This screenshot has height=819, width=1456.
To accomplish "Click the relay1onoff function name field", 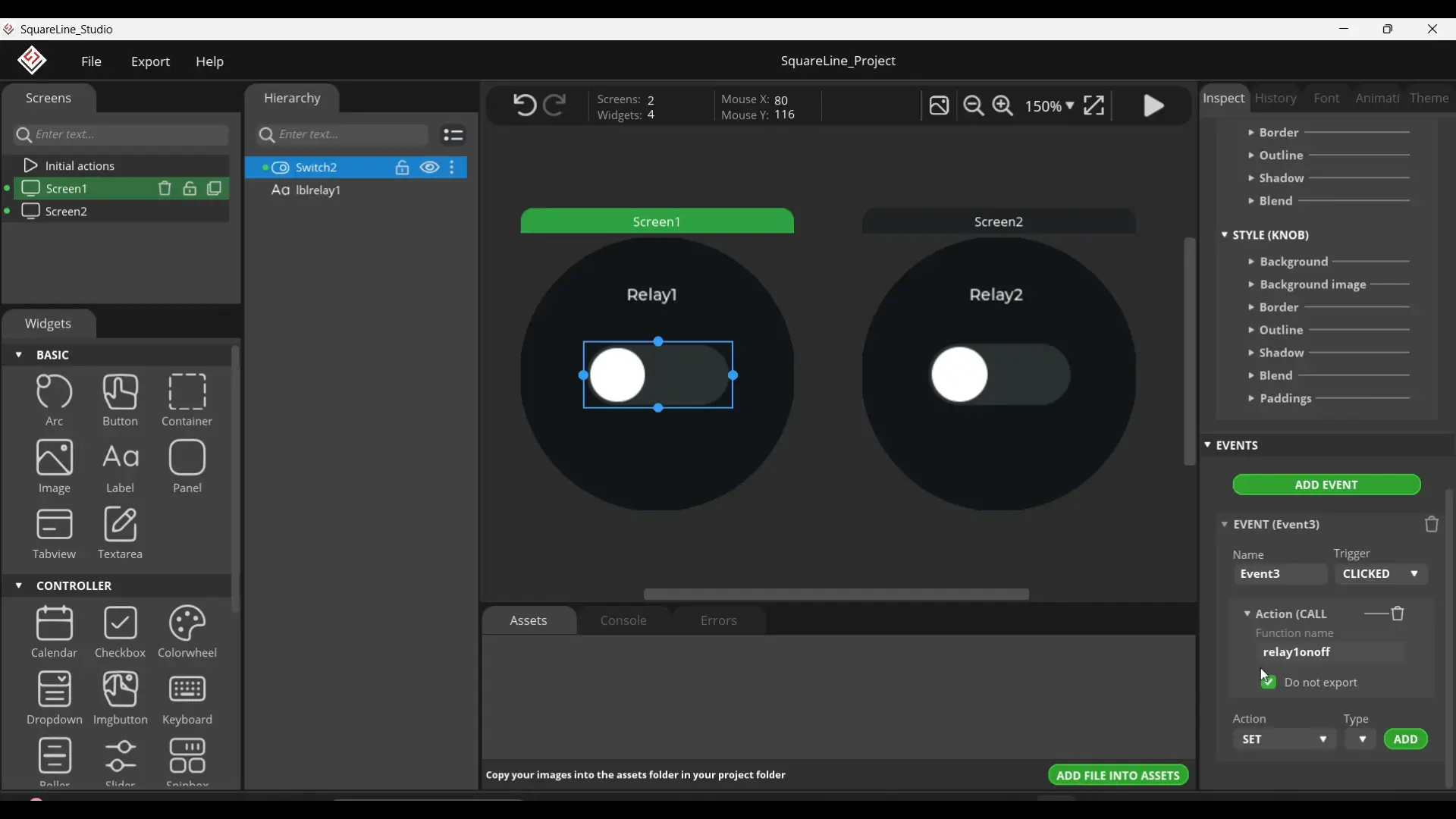I will click(1330, 652).
